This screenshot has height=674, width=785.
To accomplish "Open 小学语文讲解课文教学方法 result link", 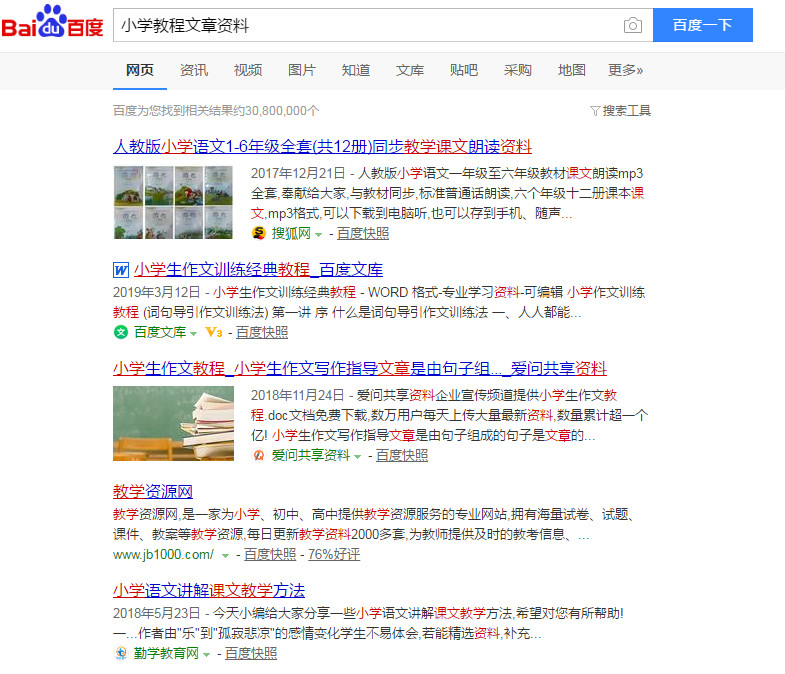I will point(209,591).
